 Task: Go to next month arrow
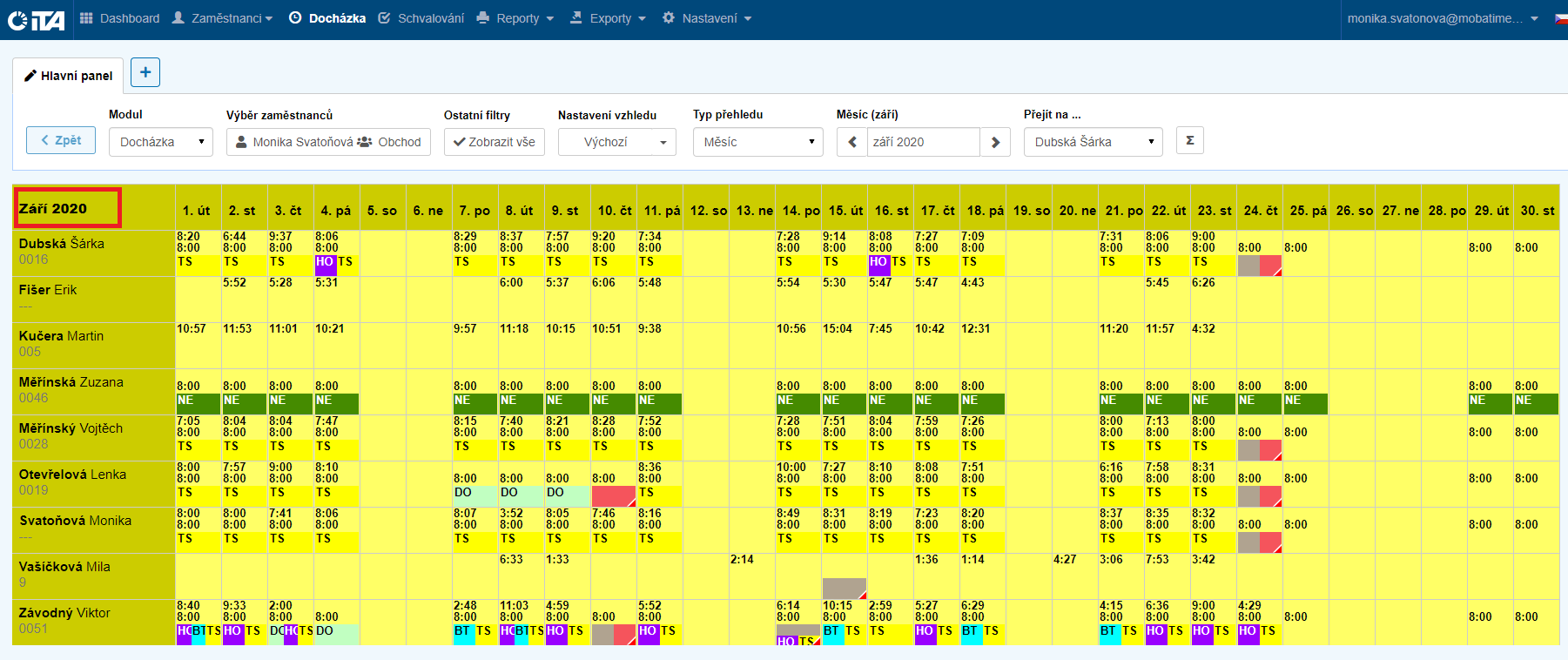pos(995,142)
